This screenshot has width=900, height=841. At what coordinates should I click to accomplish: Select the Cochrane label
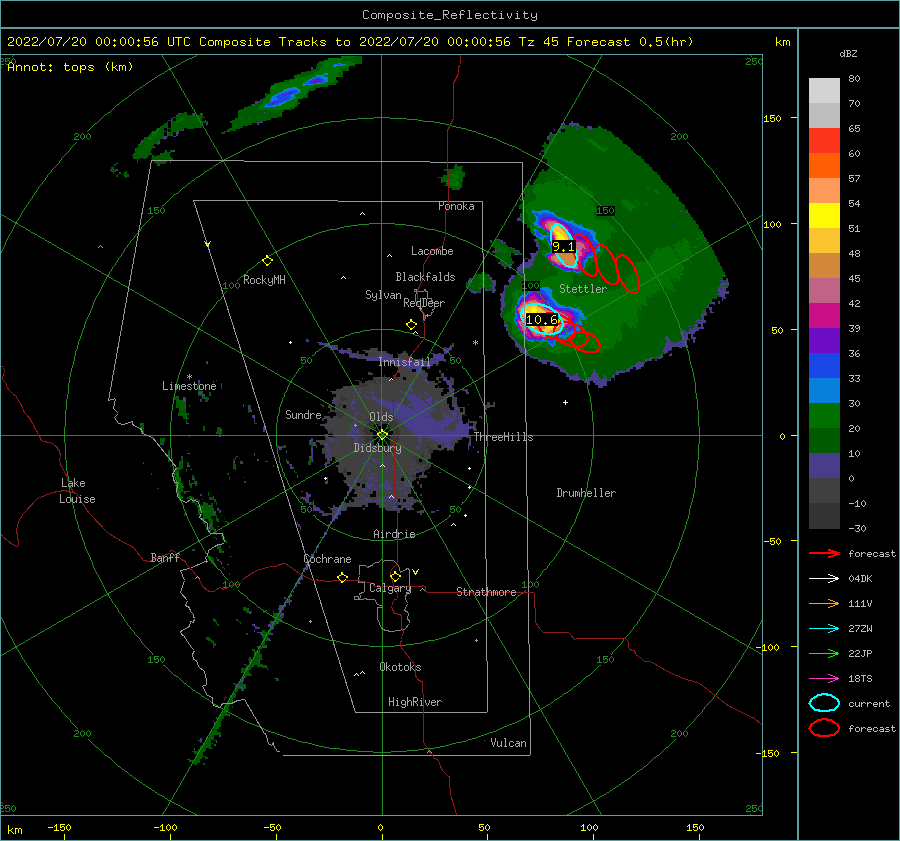327,559
